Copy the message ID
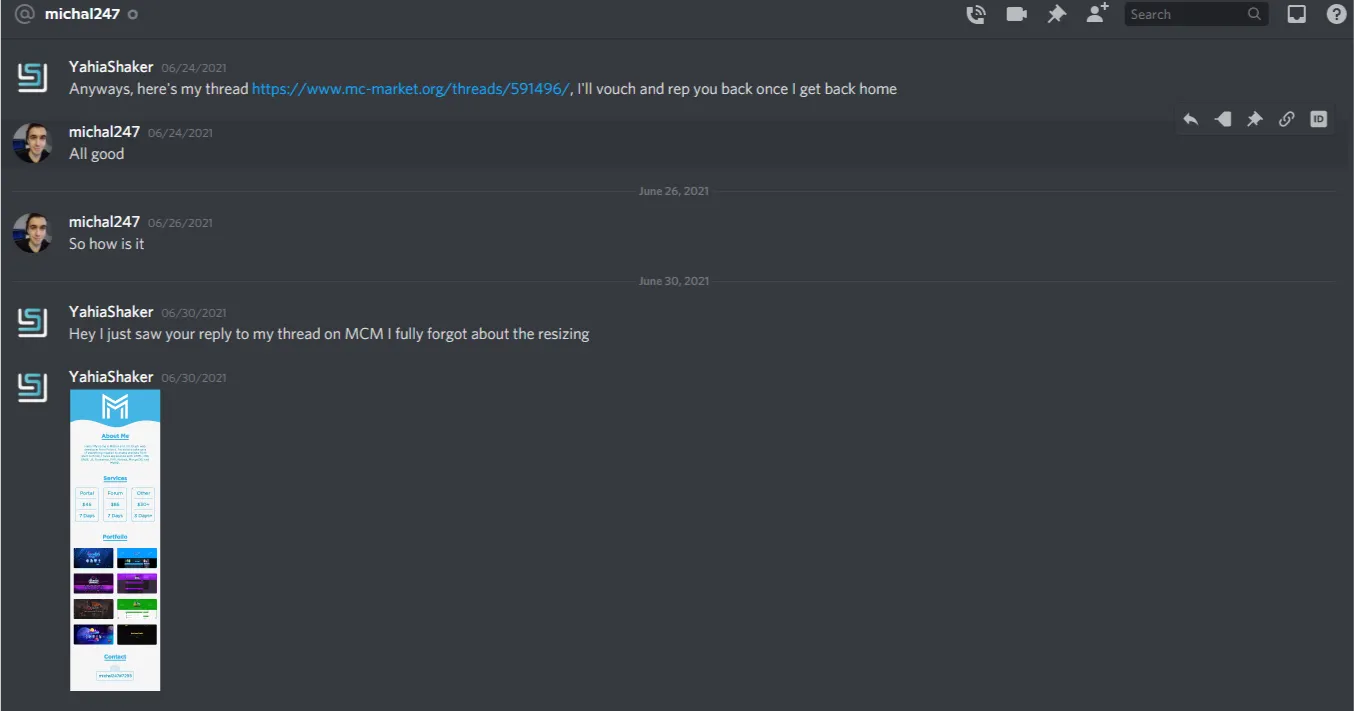This screenshot has height=711, width=1354. (1319, 119)
